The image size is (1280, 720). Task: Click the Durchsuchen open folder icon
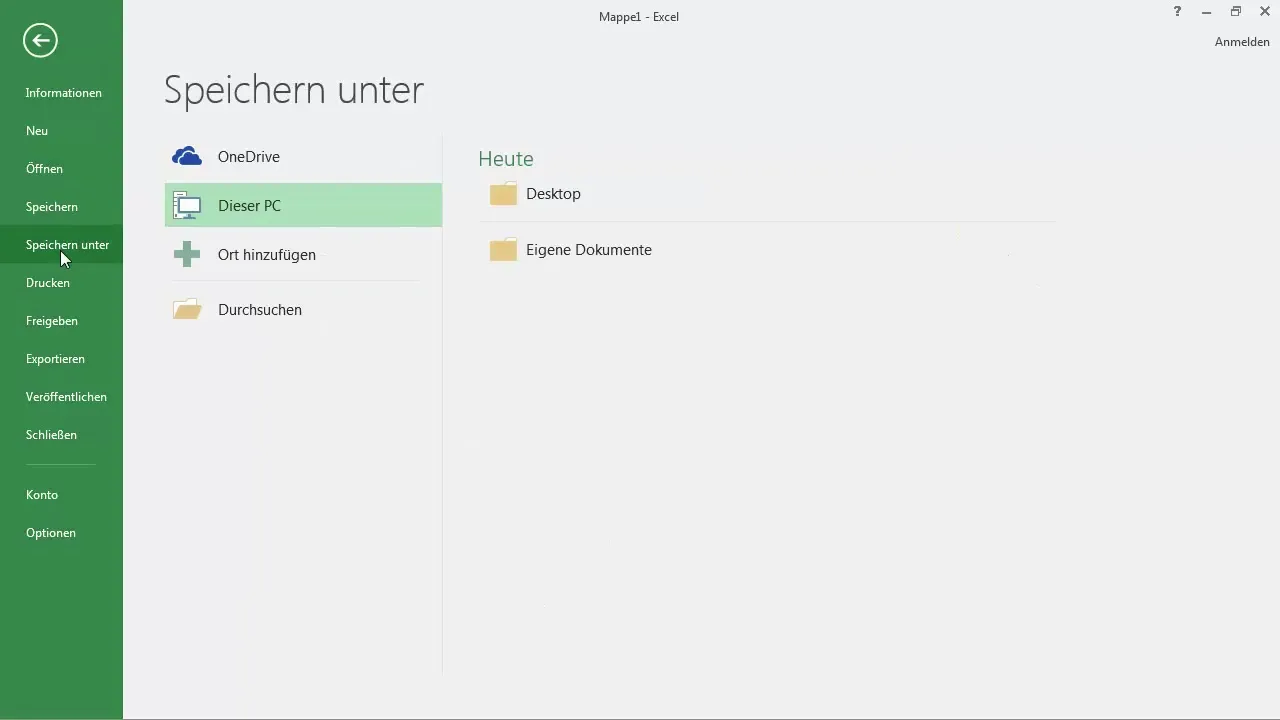point(187,309)
